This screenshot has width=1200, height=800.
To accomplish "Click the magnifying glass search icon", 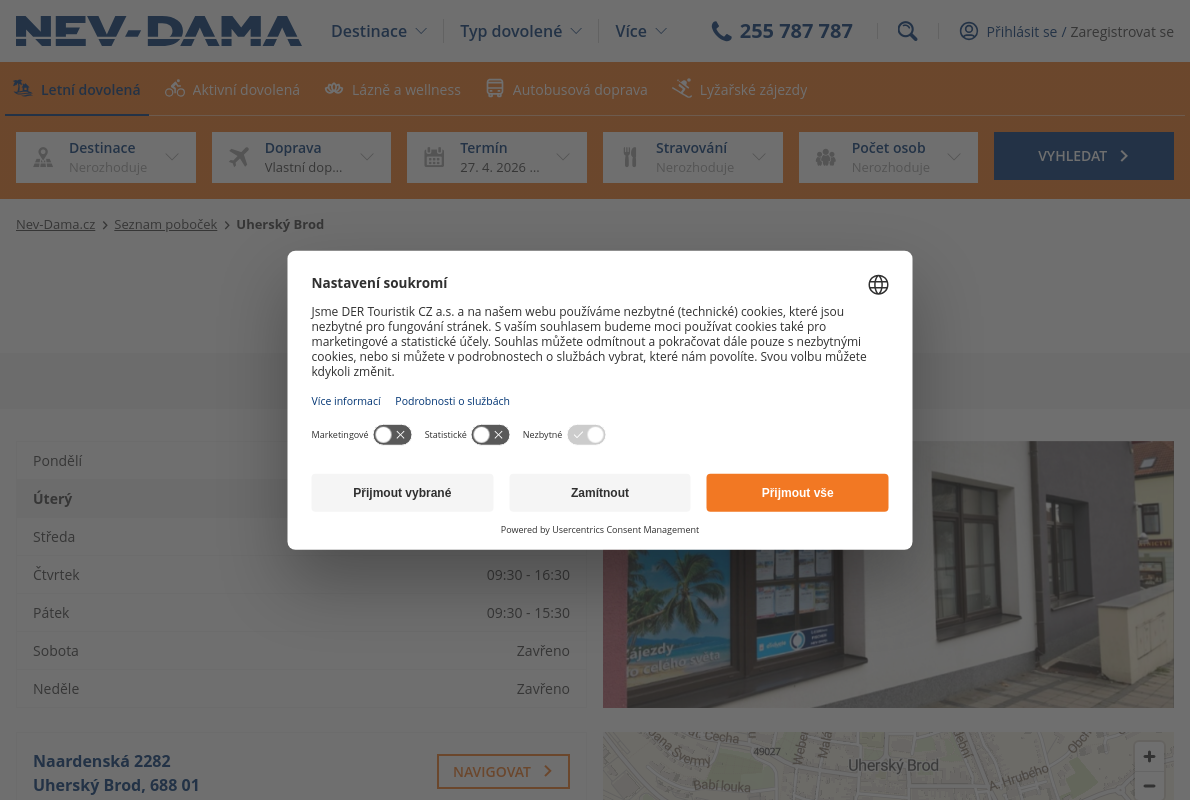I will 907,31.
